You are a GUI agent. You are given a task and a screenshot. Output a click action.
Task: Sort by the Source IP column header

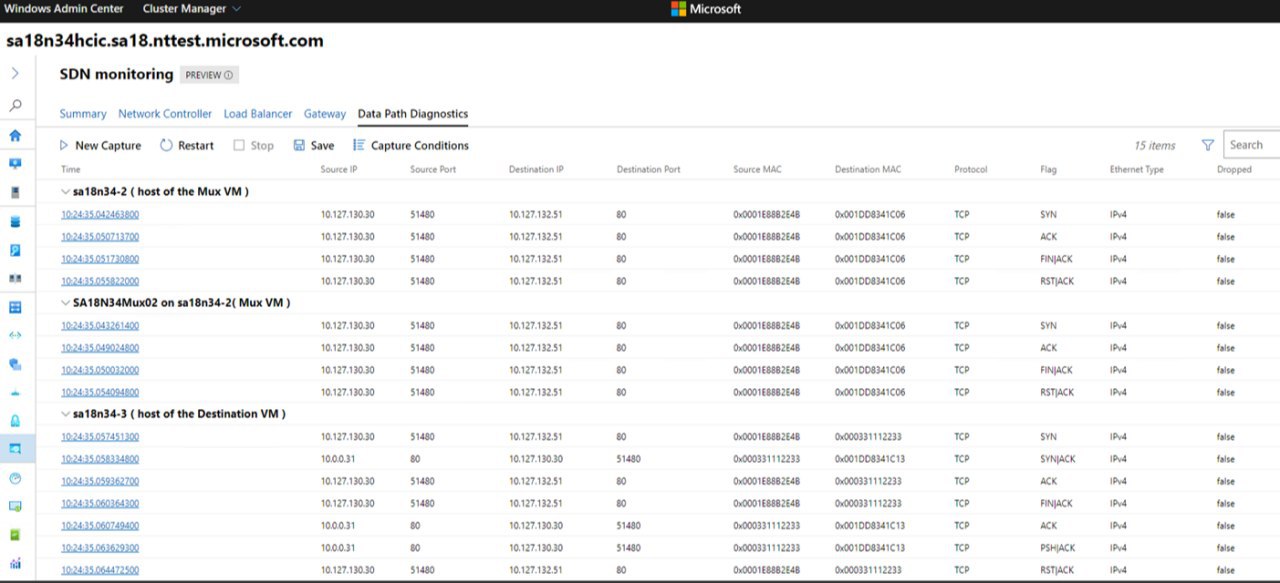(339, 170)
